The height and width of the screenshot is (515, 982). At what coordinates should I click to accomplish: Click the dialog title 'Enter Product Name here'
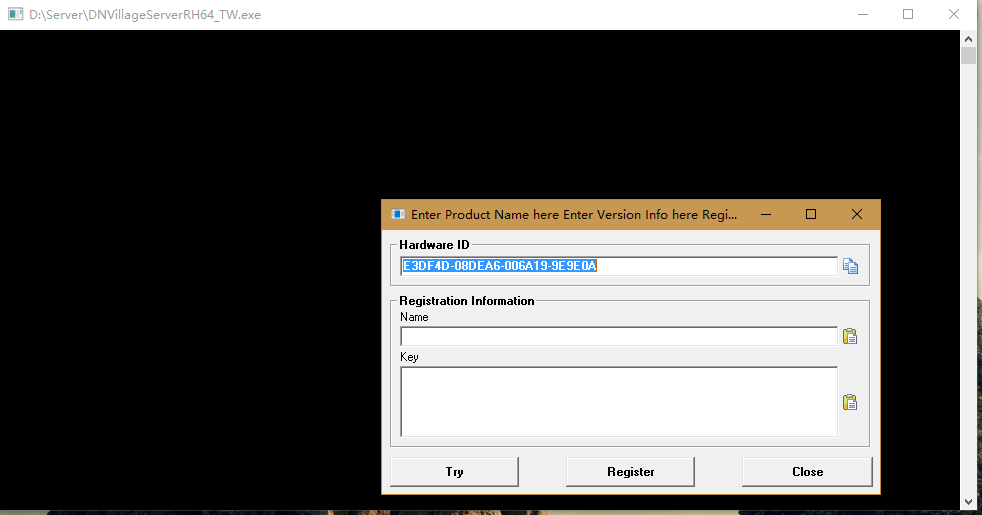coord(485,214)
